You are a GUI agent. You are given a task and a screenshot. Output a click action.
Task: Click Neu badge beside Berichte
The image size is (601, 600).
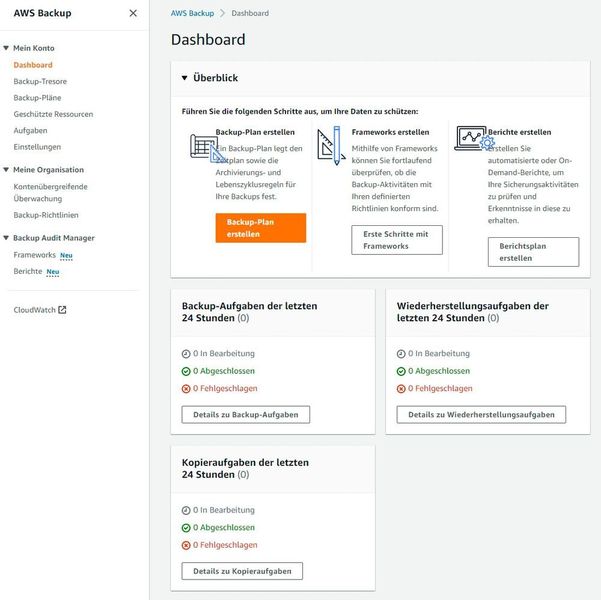[x=53, y=272]
